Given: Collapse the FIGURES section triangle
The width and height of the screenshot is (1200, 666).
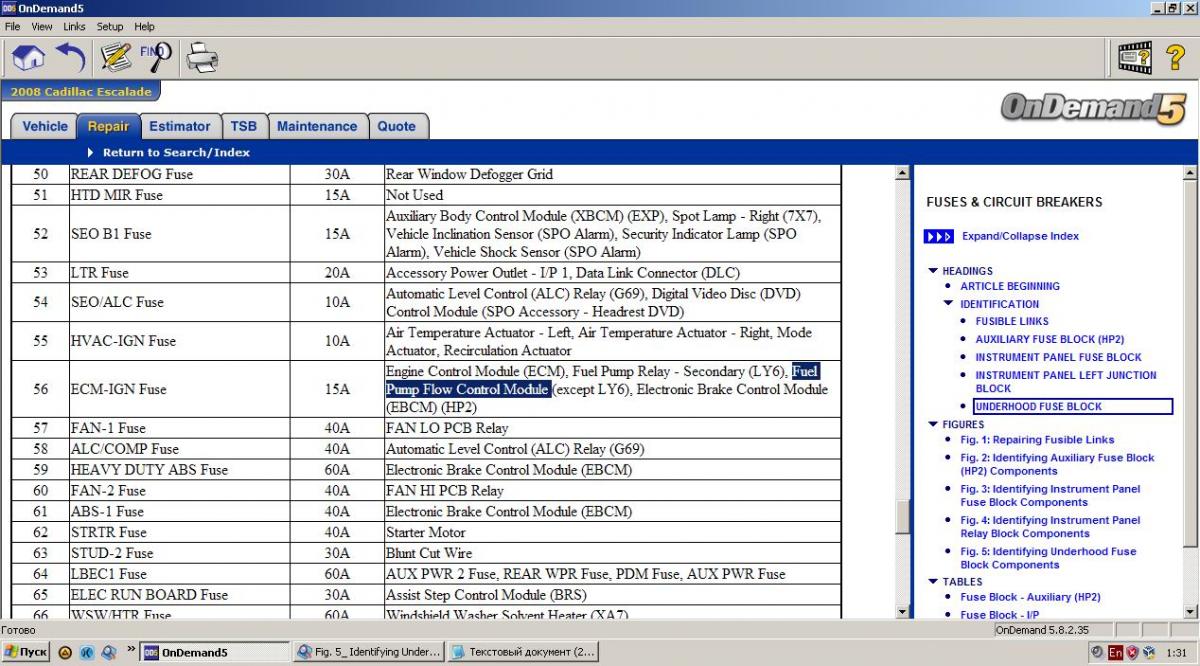Looking at the screenshot, I should [933, 425].
